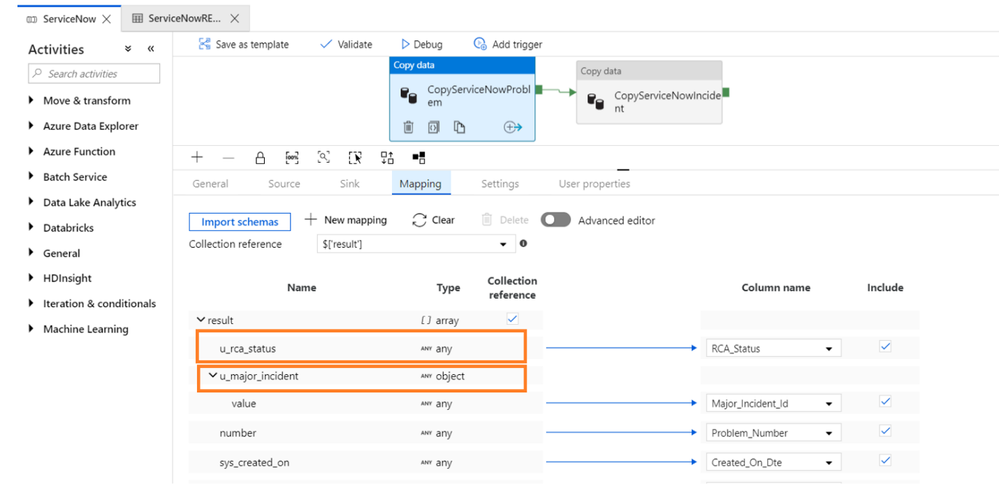The height and width of the screenshot is (486, 999).
Task: Uncheck Include for Created_On_Dte mapping
Action: click(885, 460)
